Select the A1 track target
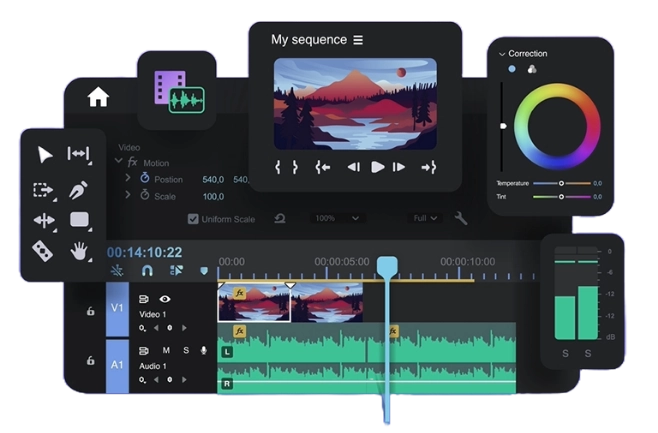 (117, 365)
